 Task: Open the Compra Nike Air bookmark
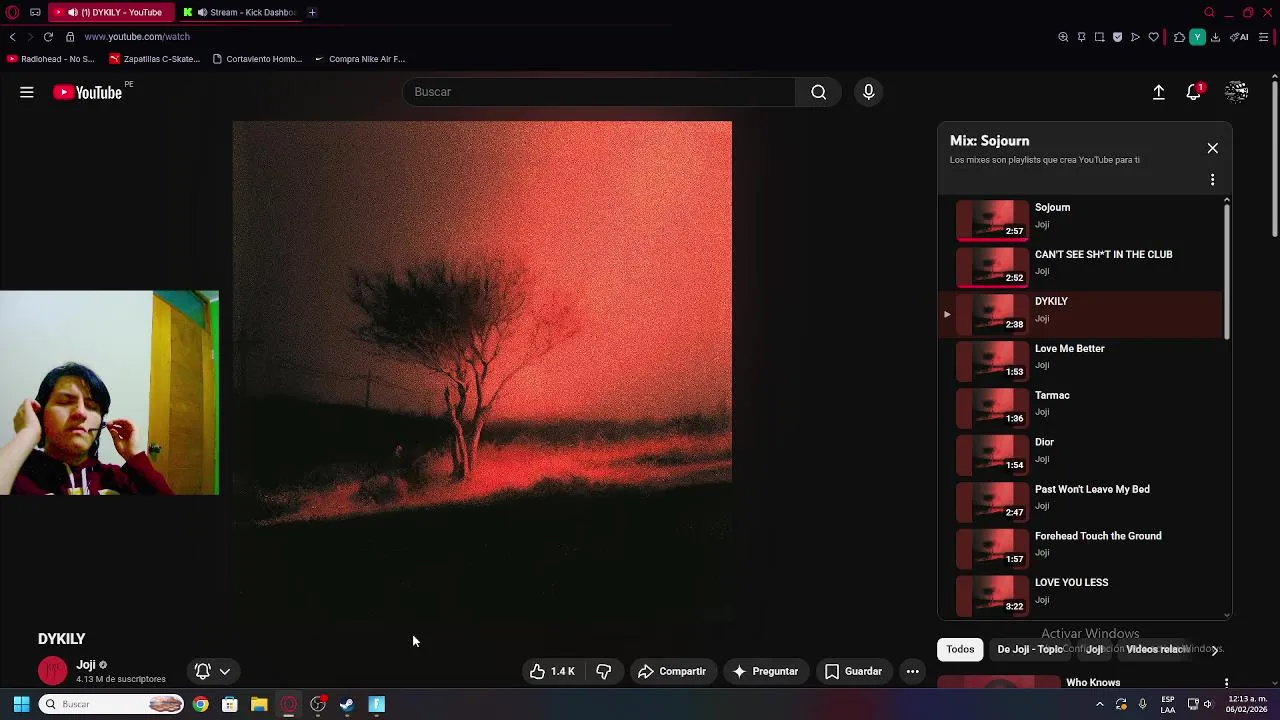point(360,59)
